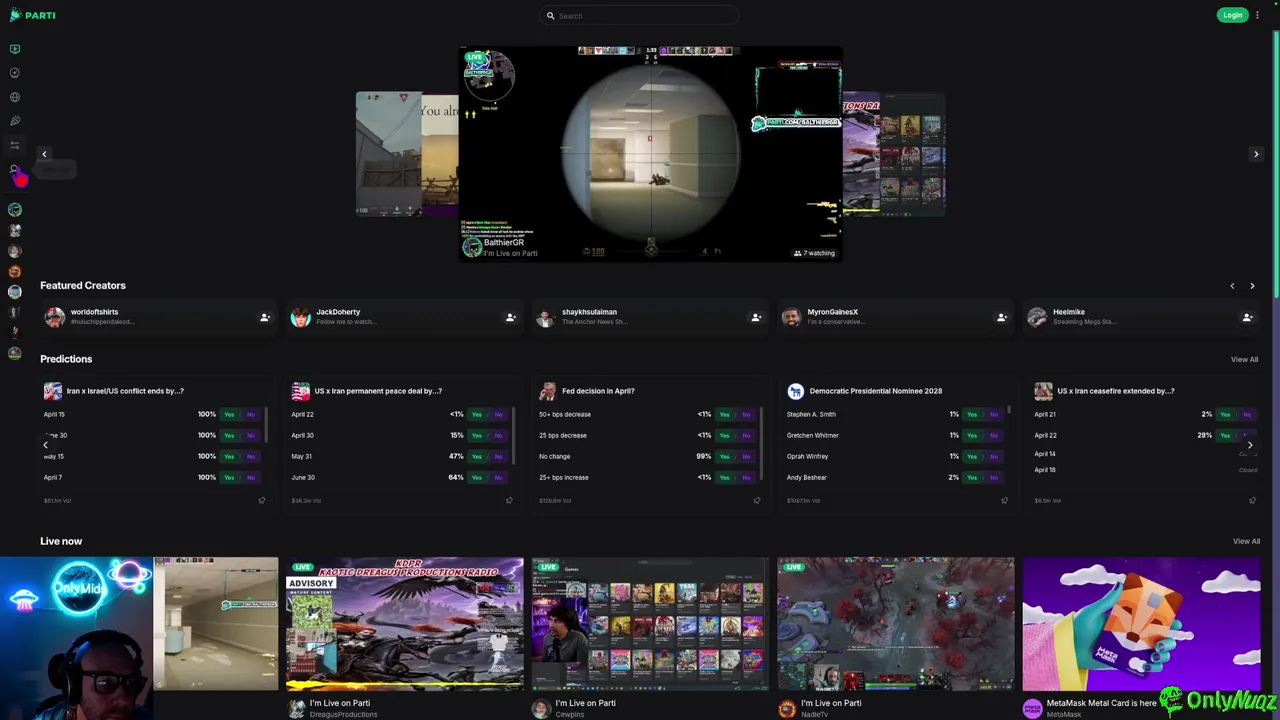
Task: Open Cewpins live stream thumbnail
Action: click(650, 624)
